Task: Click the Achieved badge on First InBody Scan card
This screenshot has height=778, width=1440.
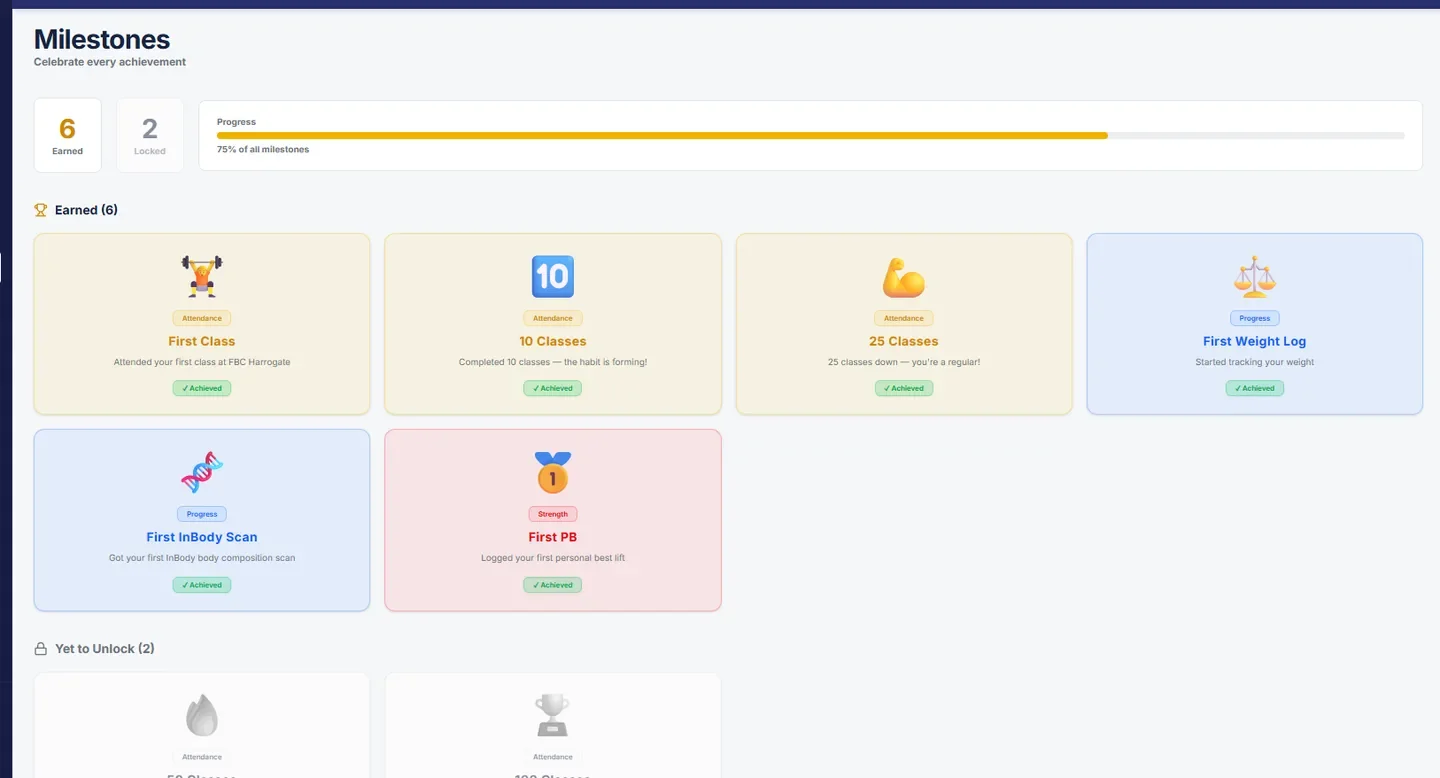Action: pos(202,585)
